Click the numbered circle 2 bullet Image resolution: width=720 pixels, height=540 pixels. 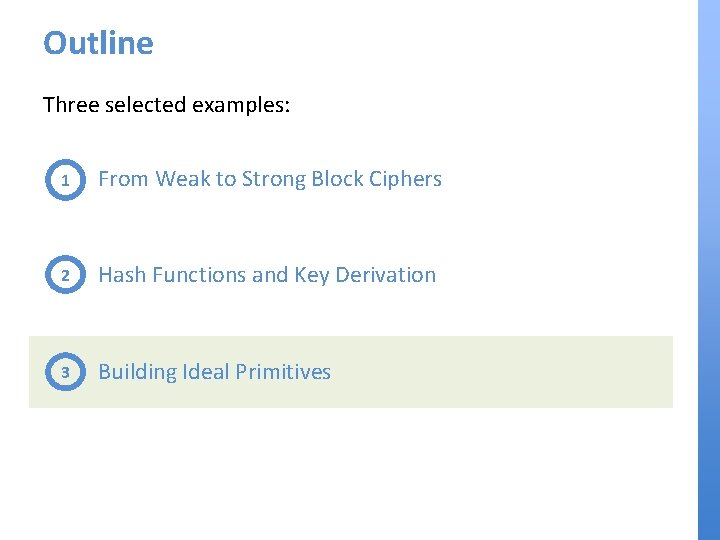(65, 275)
